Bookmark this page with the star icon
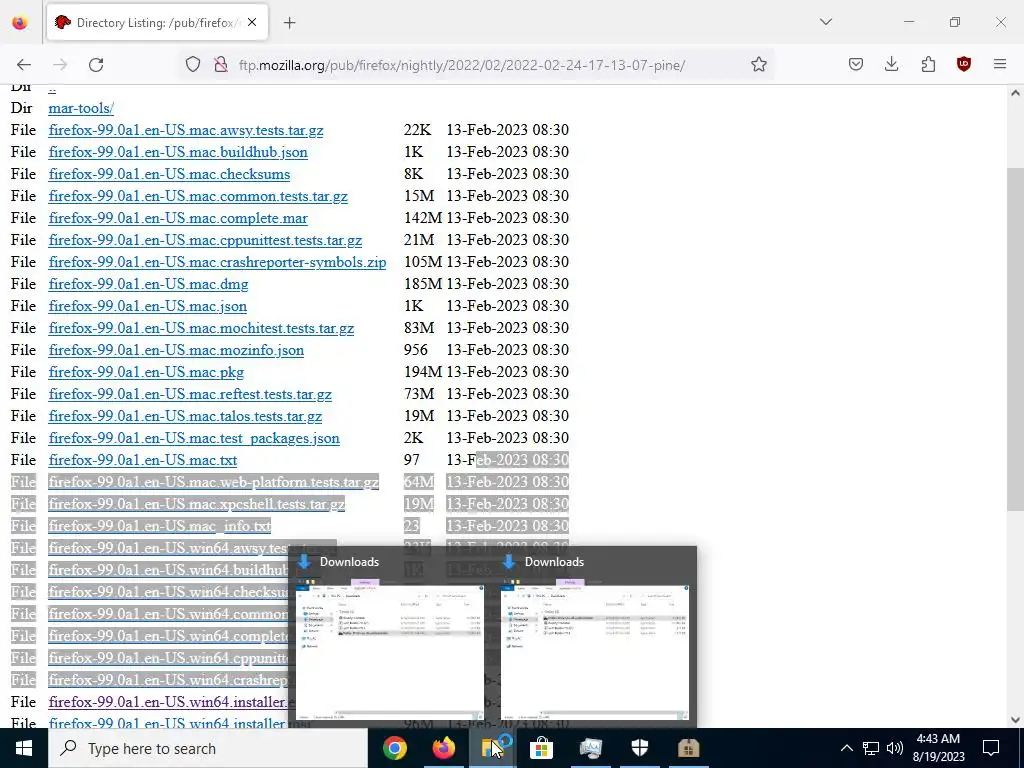 [x=758, y=64]
